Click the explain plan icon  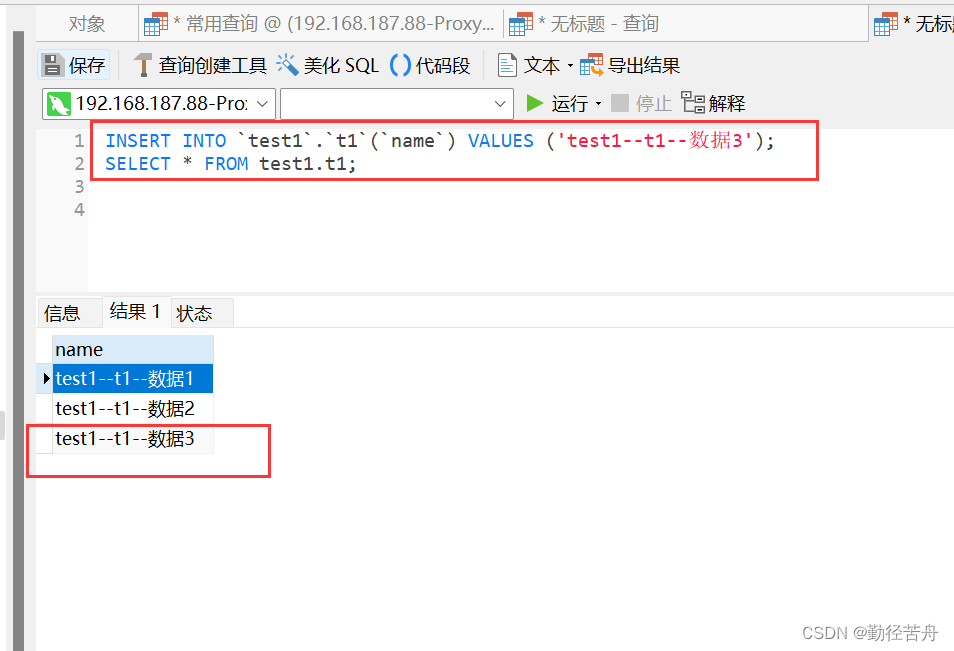point(693,102)
